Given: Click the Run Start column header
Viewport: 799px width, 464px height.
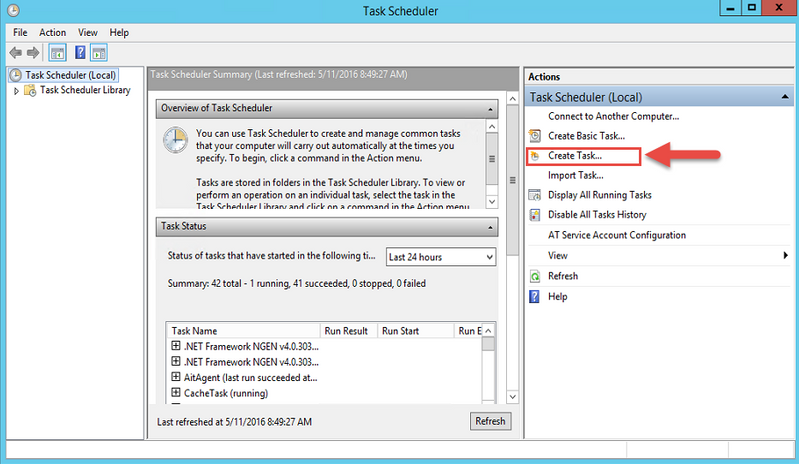Looking at the screenshot, I should (415, 331).
